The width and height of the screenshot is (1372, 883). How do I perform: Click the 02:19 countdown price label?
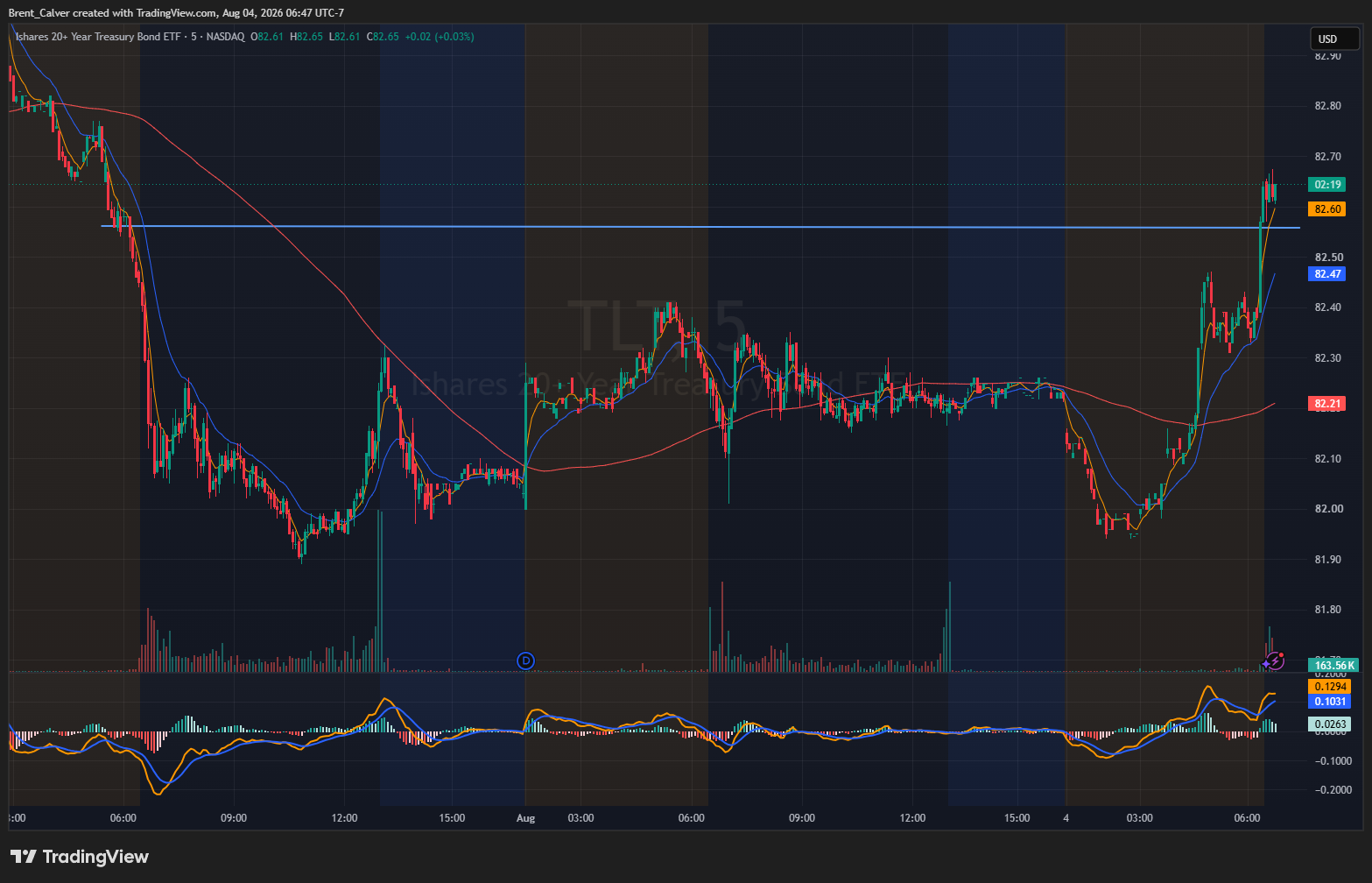(x=1326, y=185)
